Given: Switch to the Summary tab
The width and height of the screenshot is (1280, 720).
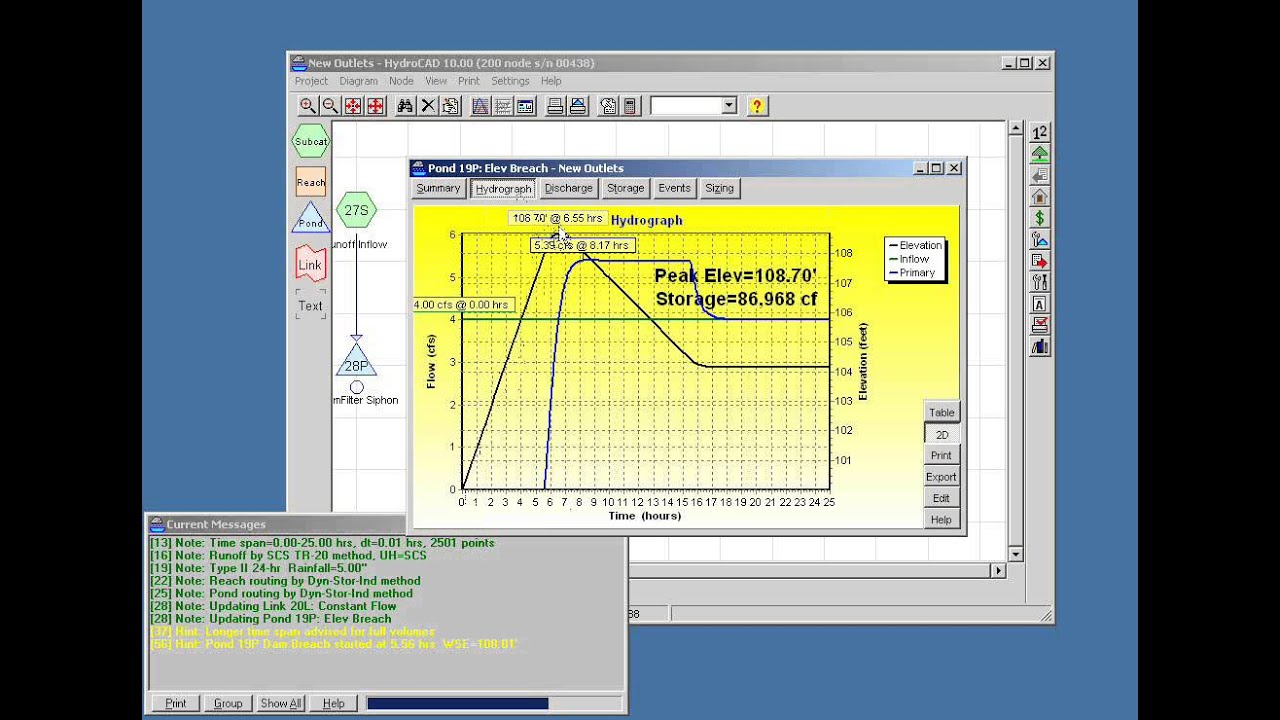Looking at the screenshot, I should tap(438, 188).
